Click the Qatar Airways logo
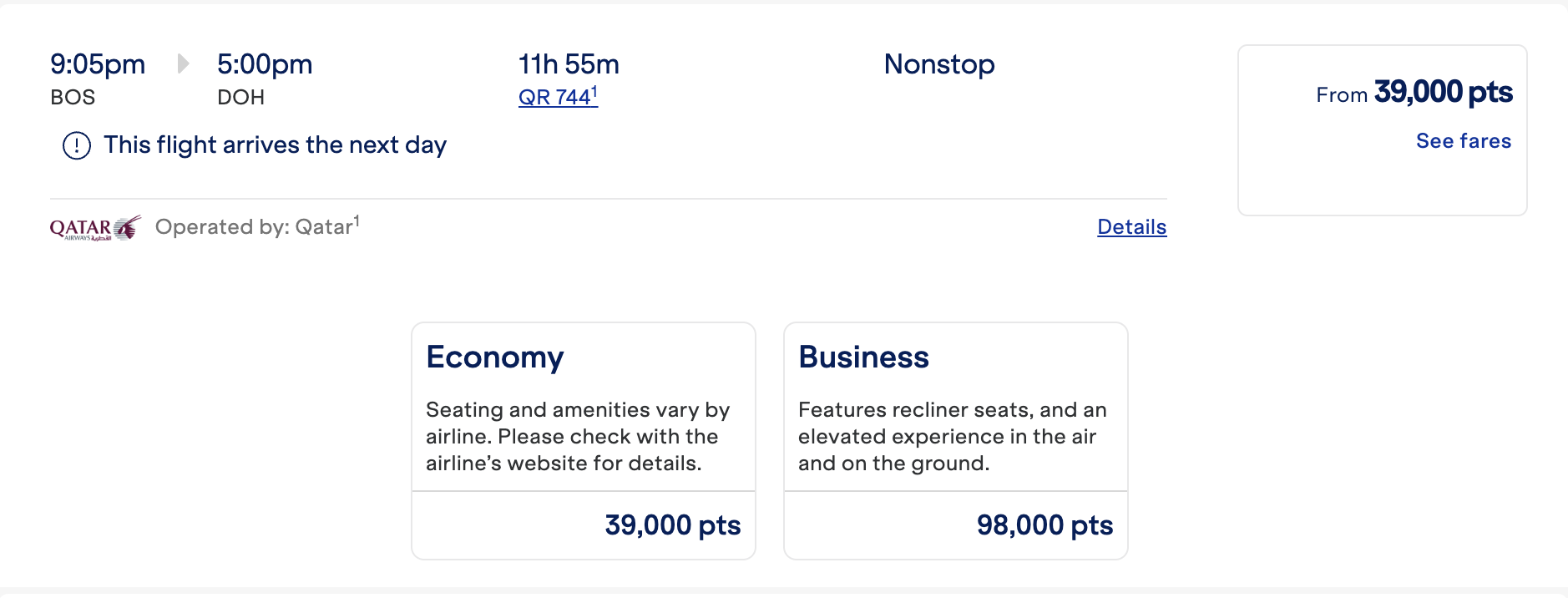Screen dimensions: 1568x598 (x=95, y=228)
